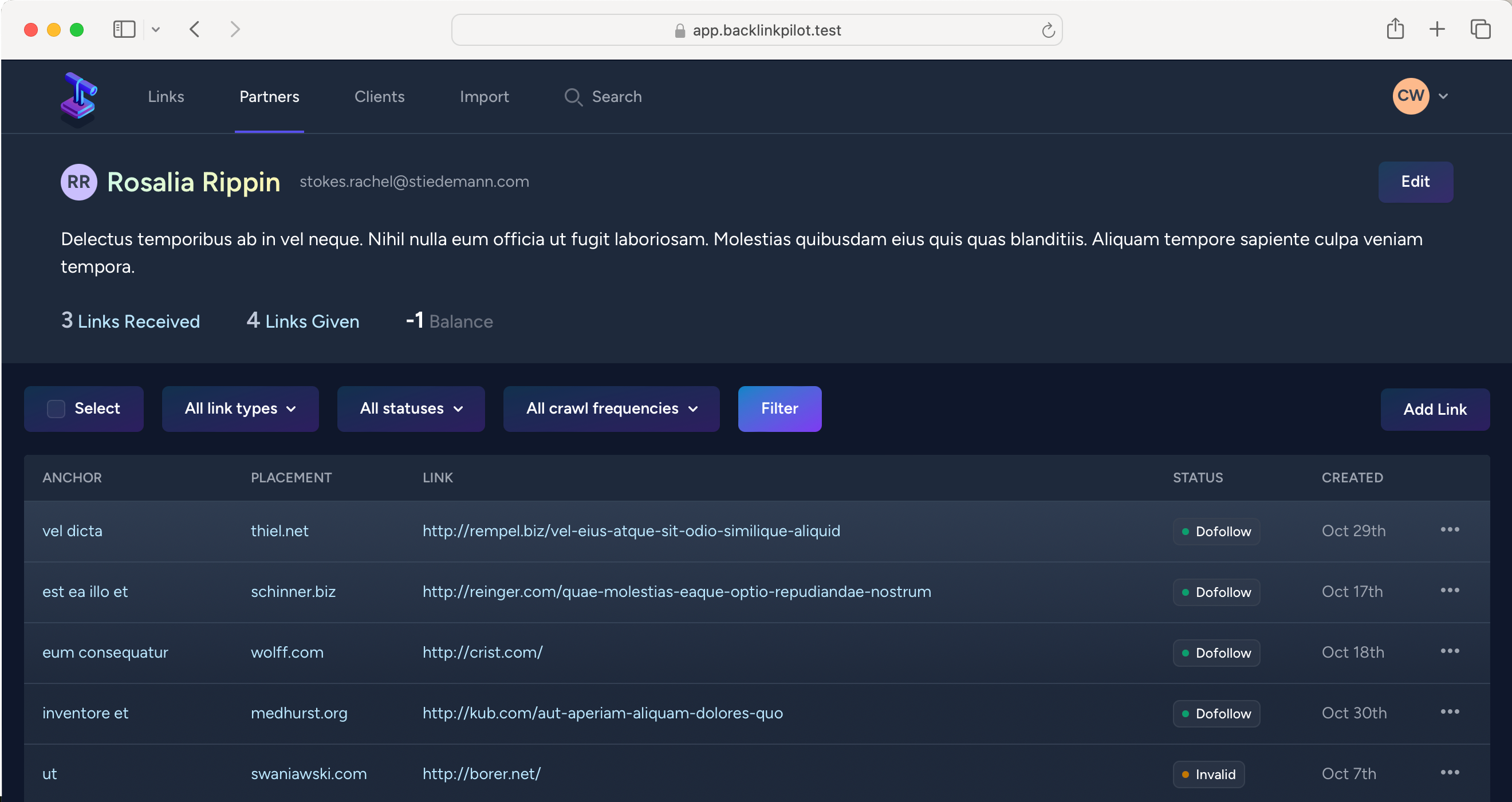
Task: Open the sidebar options chevron in Safari toolbar
Action: 156,29
